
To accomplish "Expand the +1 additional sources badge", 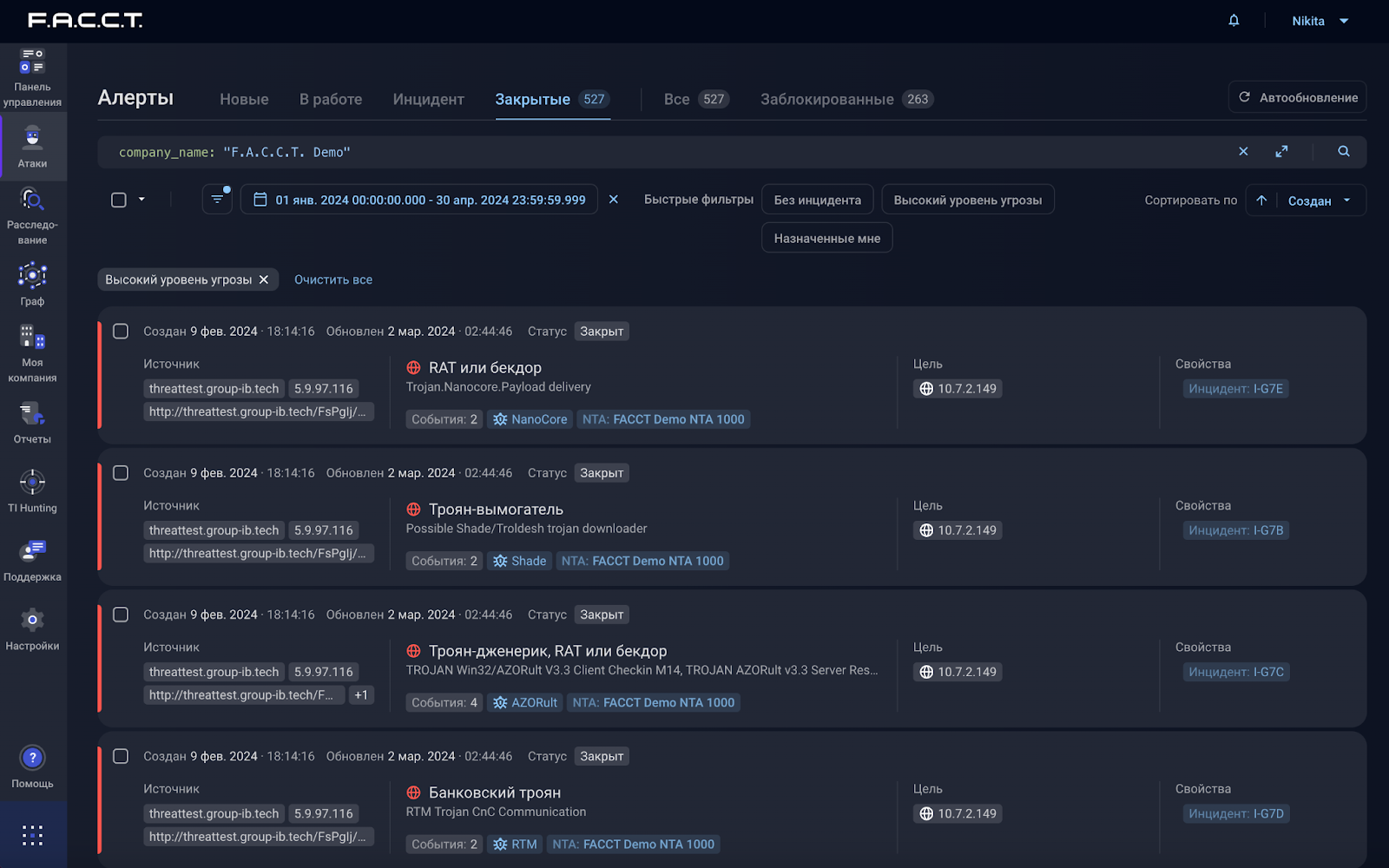I will (x=361, y=695).
